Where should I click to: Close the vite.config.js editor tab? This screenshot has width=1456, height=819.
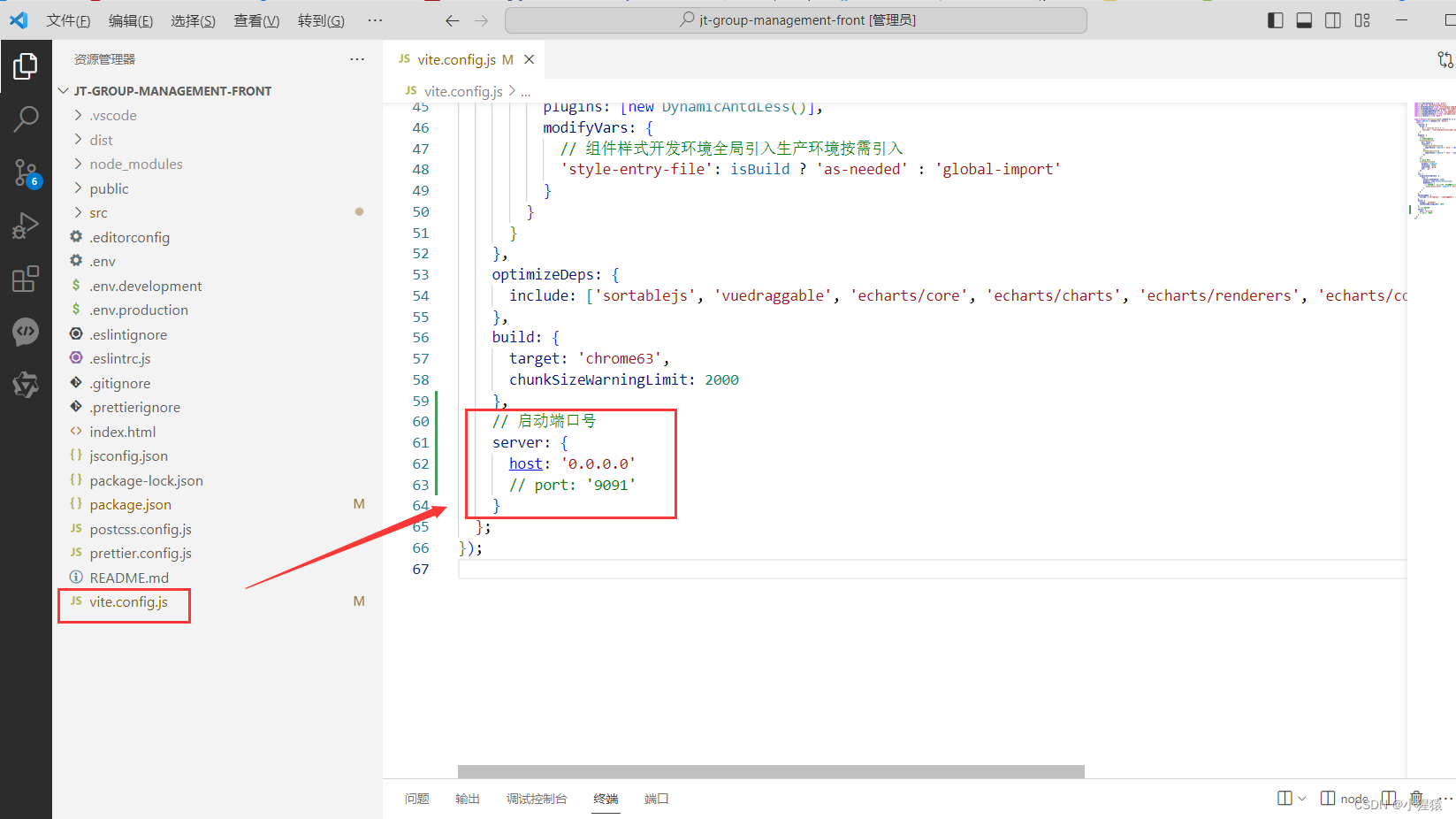click(x=529, y=59)
